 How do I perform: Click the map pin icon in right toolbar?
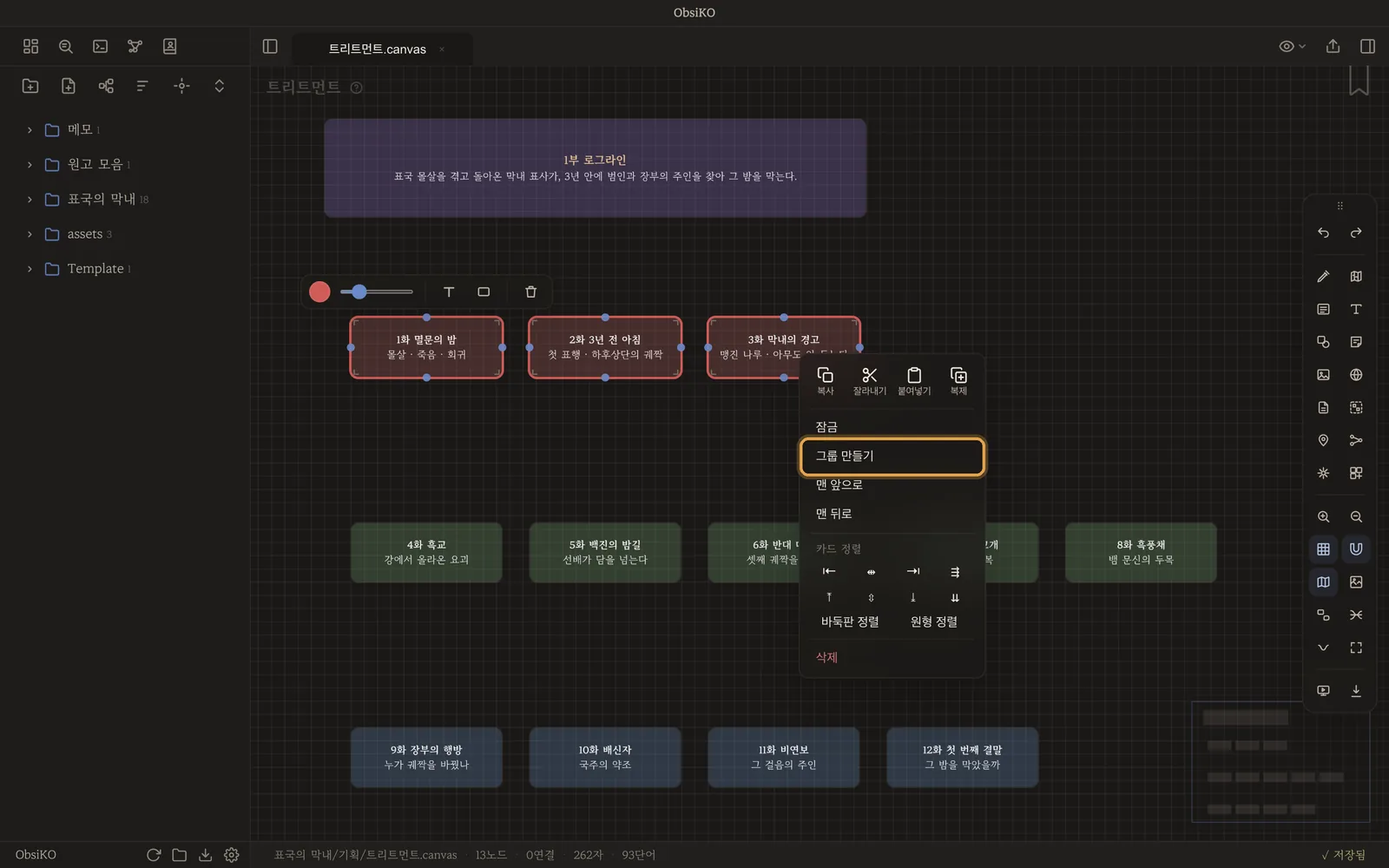[x=1323, y=440]
